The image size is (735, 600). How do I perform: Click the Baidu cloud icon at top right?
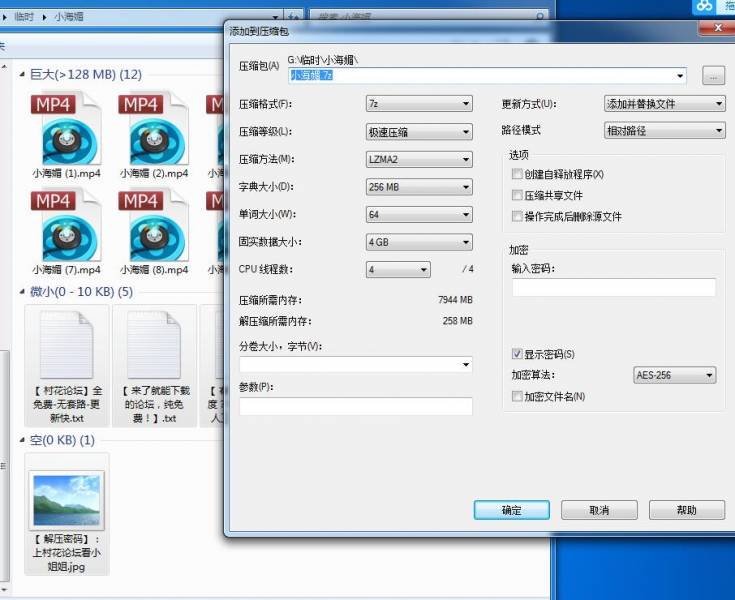pyautogui.click(x=705, y=6)
